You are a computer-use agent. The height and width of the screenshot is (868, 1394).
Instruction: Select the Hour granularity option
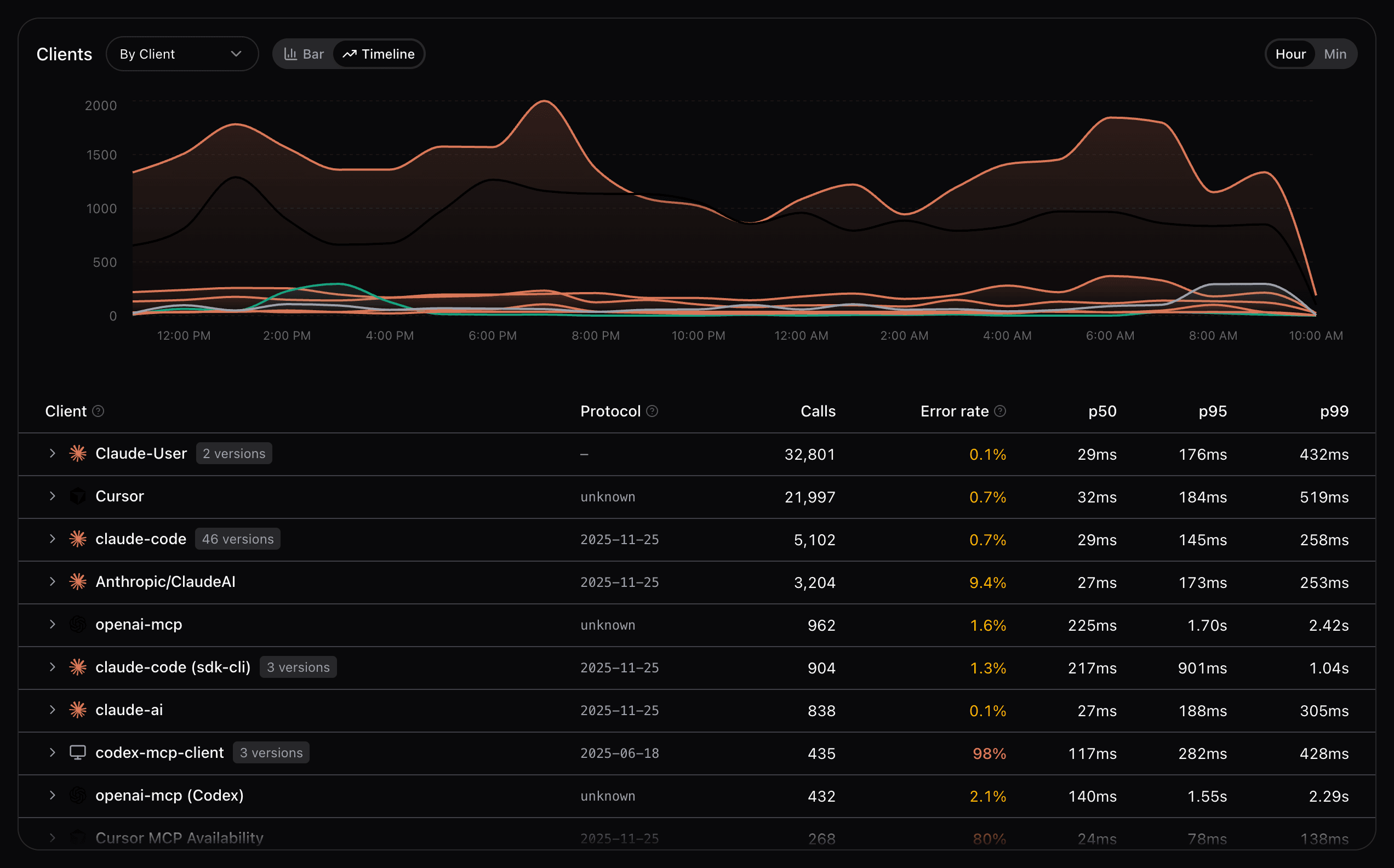(1290, 54)
